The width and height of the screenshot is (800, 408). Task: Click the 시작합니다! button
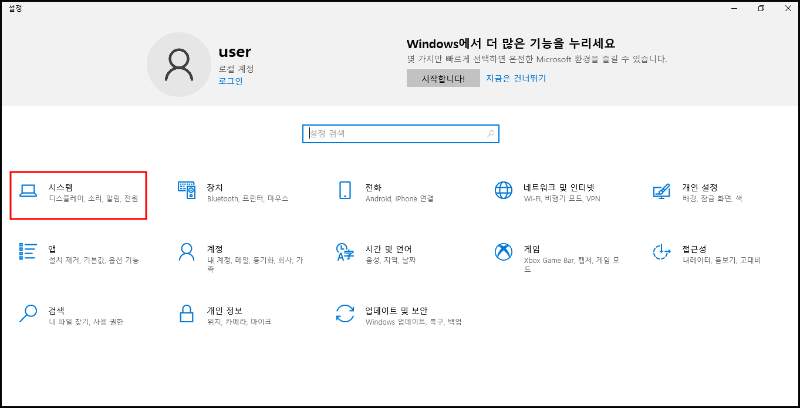pos(443,79)
